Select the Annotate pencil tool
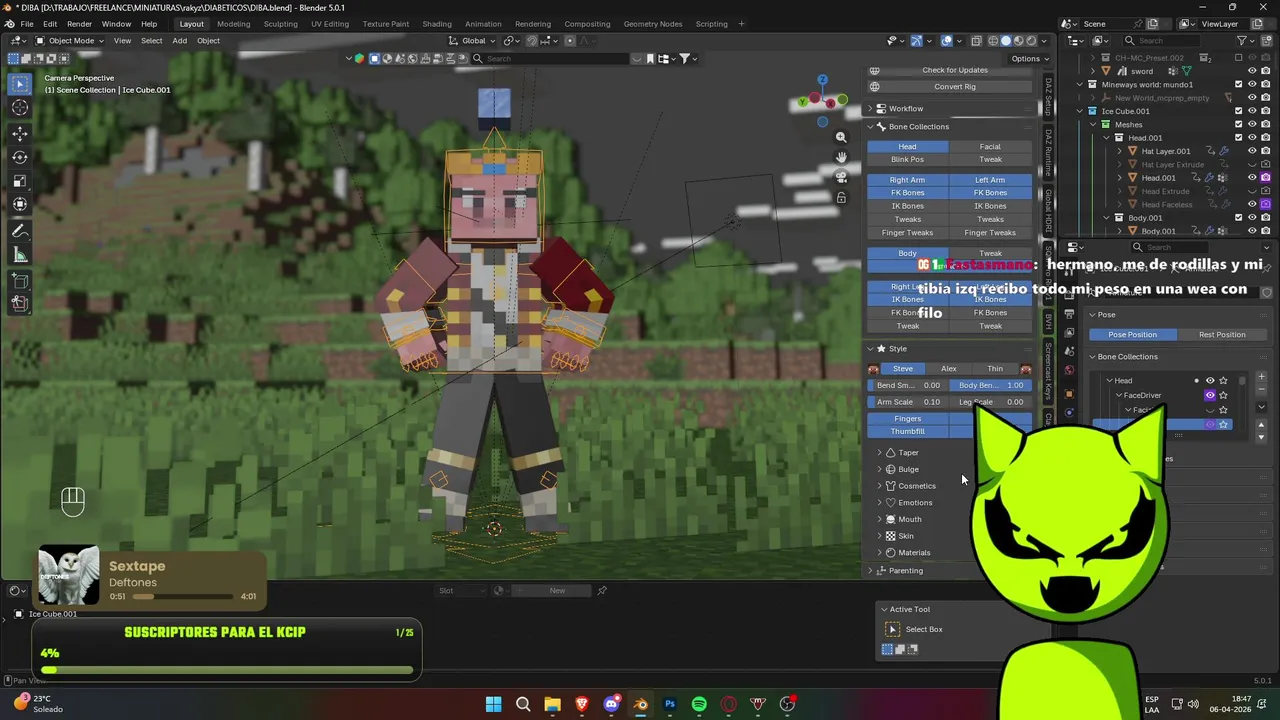This screenshot has height=720, width=1280. 20,231
